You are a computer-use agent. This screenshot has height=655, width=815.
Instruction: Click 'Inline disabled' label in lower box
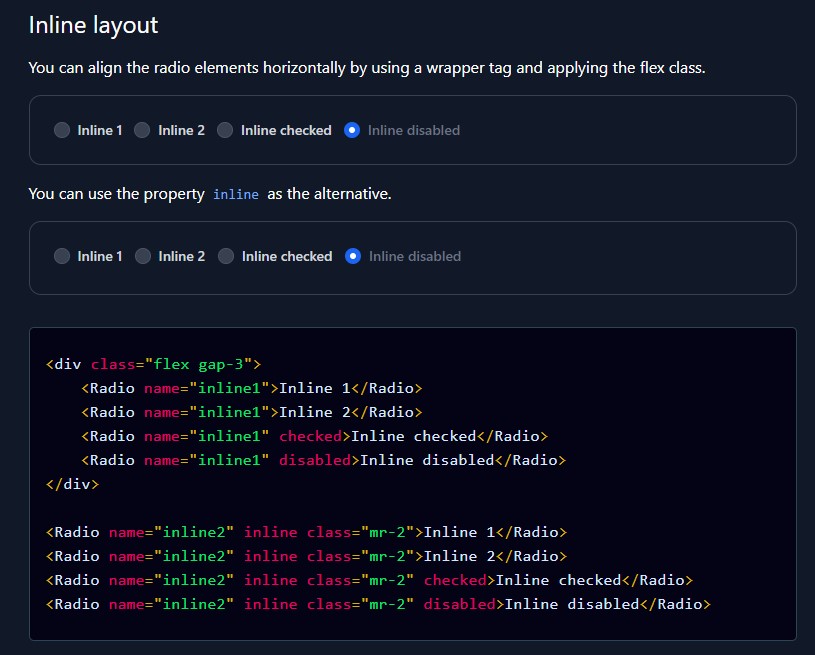[x=415, y=257]
